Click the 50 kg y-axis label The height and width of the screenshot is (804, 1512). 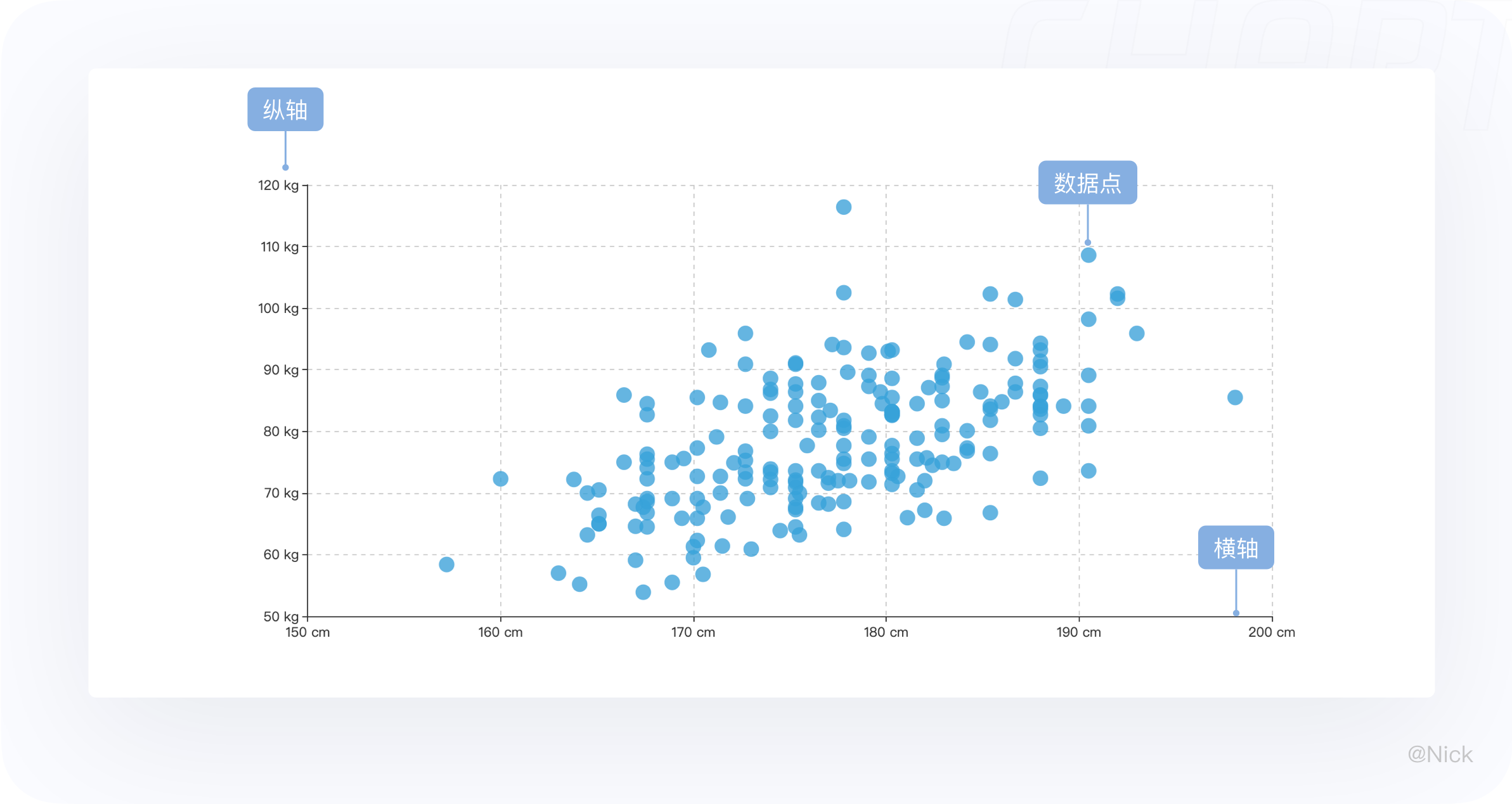pos(281,616)
